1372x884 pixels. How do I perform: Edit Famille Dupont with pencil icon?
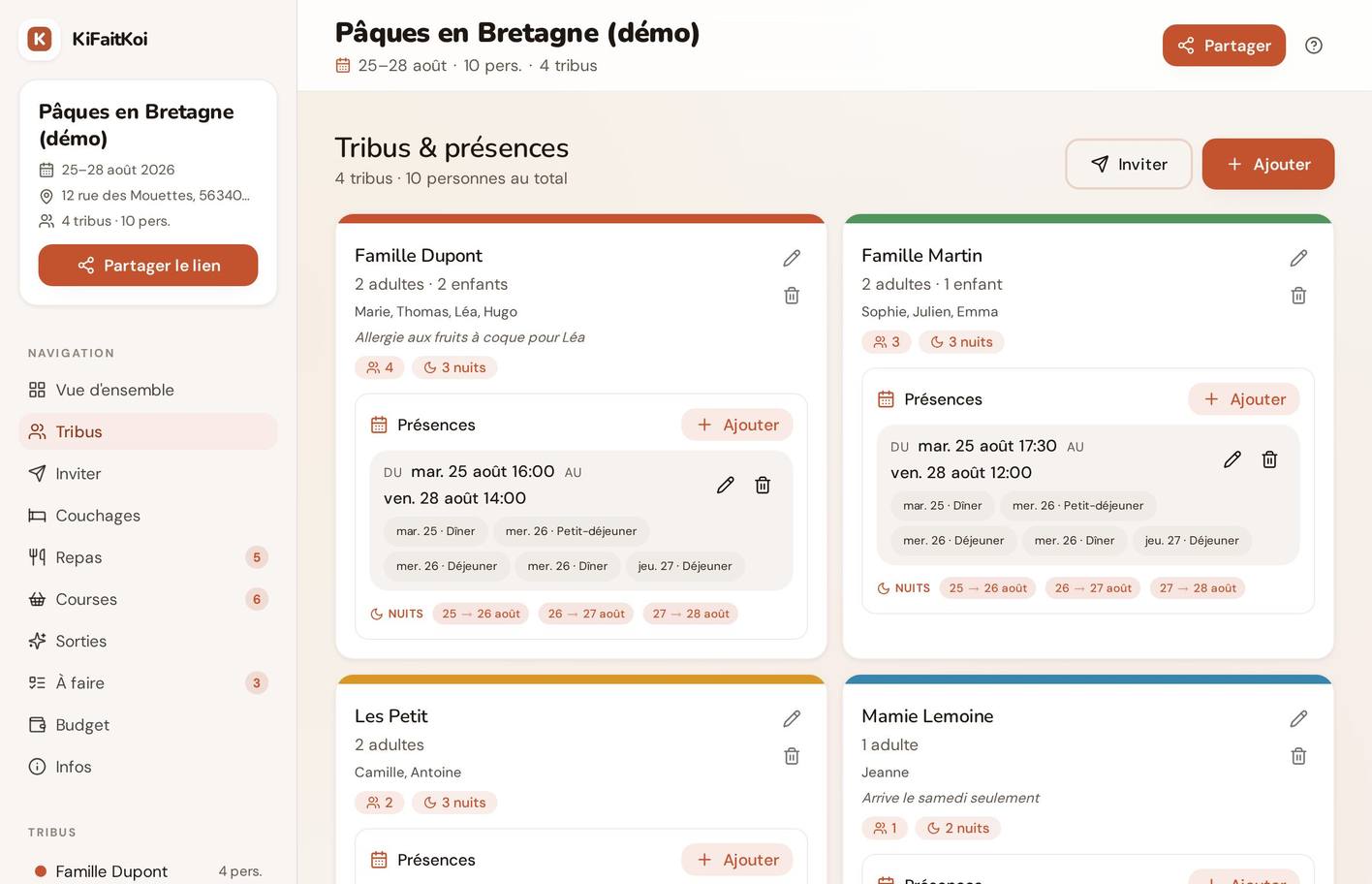click(792, 258)
